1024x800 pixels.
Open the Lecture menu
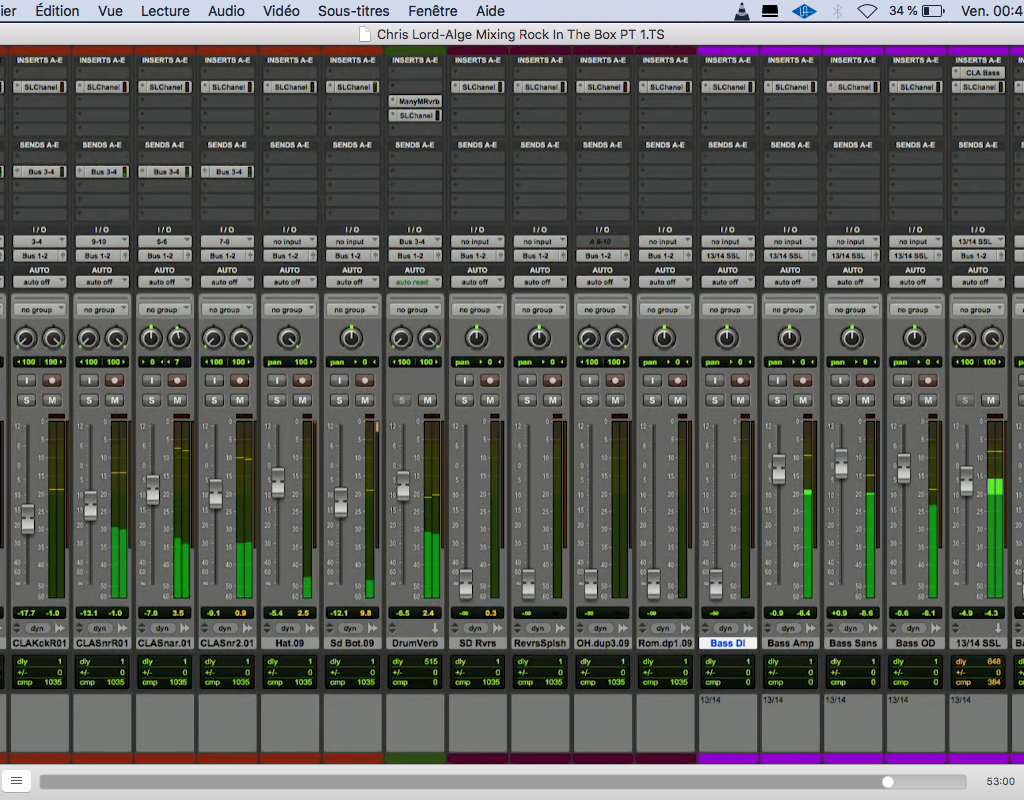click(165, 11)
